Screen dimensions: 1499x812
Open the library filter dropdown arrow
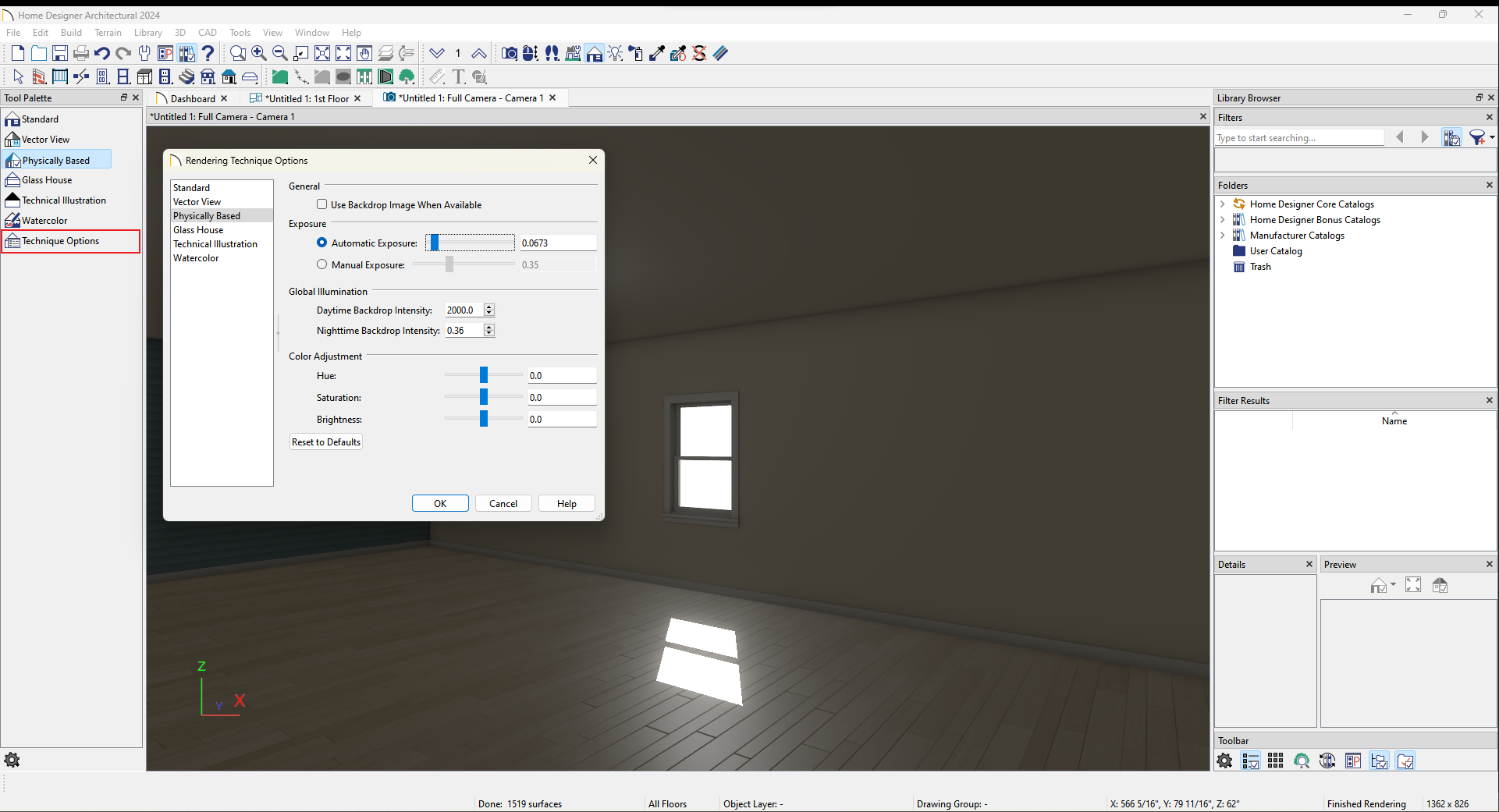1492,138
